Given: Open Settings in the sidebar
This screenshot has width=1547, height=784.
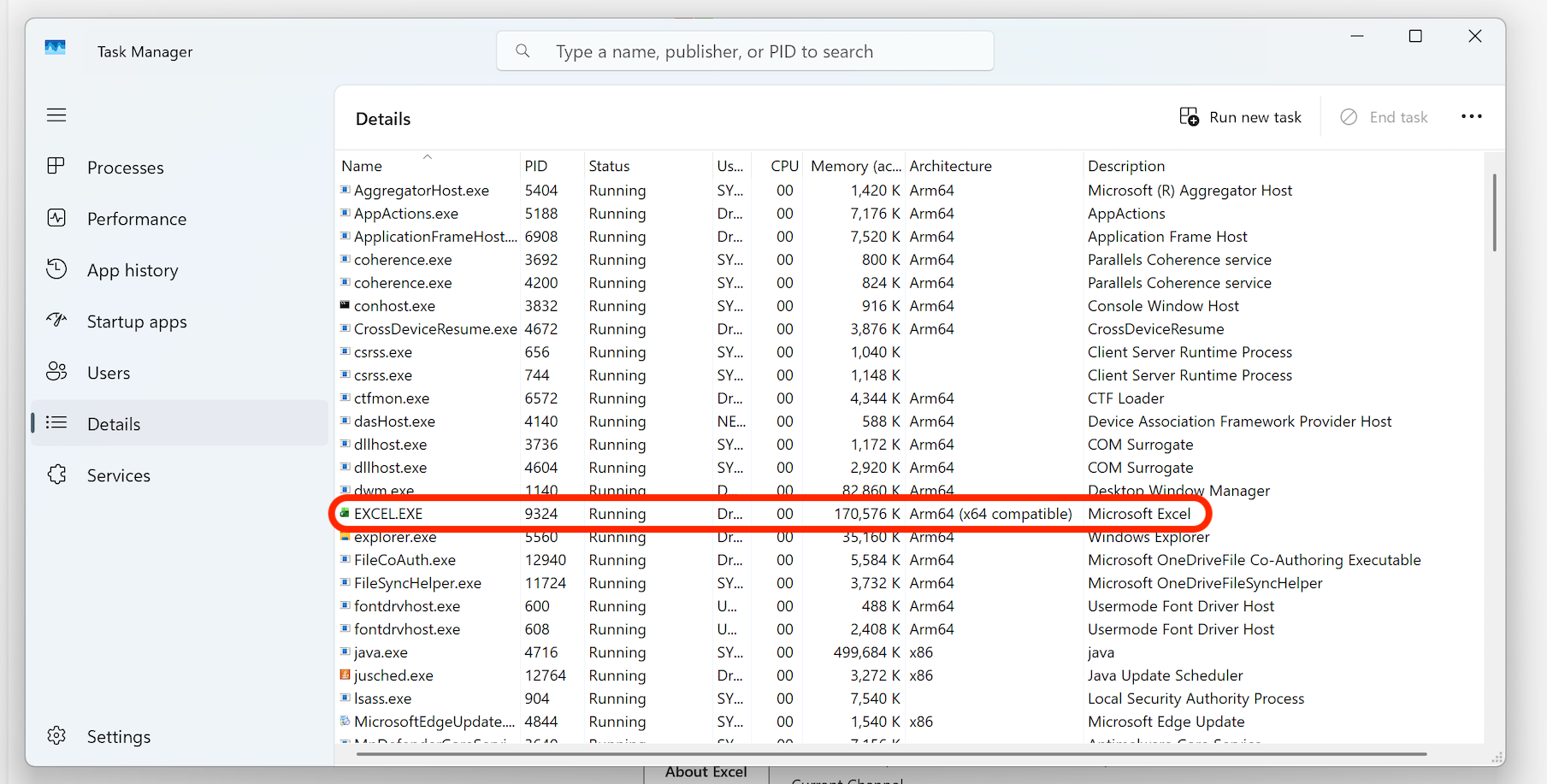Looking at the screenshot, I should point(180,737).
